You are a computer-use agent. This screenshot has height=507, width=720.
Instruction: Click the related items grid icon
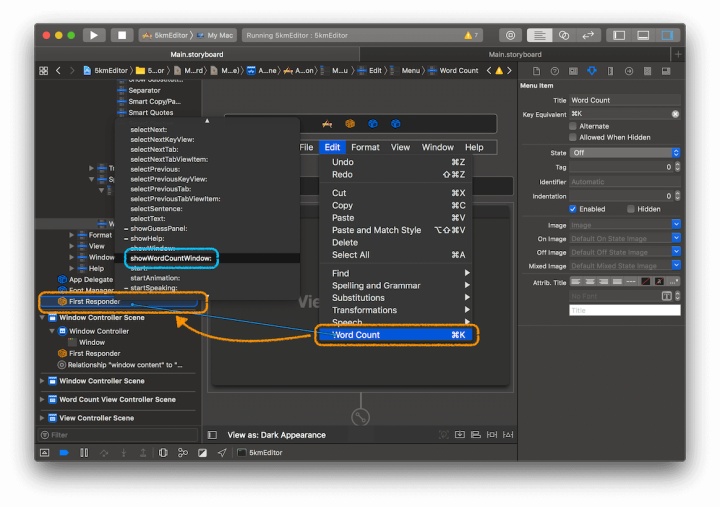(44, 71)
